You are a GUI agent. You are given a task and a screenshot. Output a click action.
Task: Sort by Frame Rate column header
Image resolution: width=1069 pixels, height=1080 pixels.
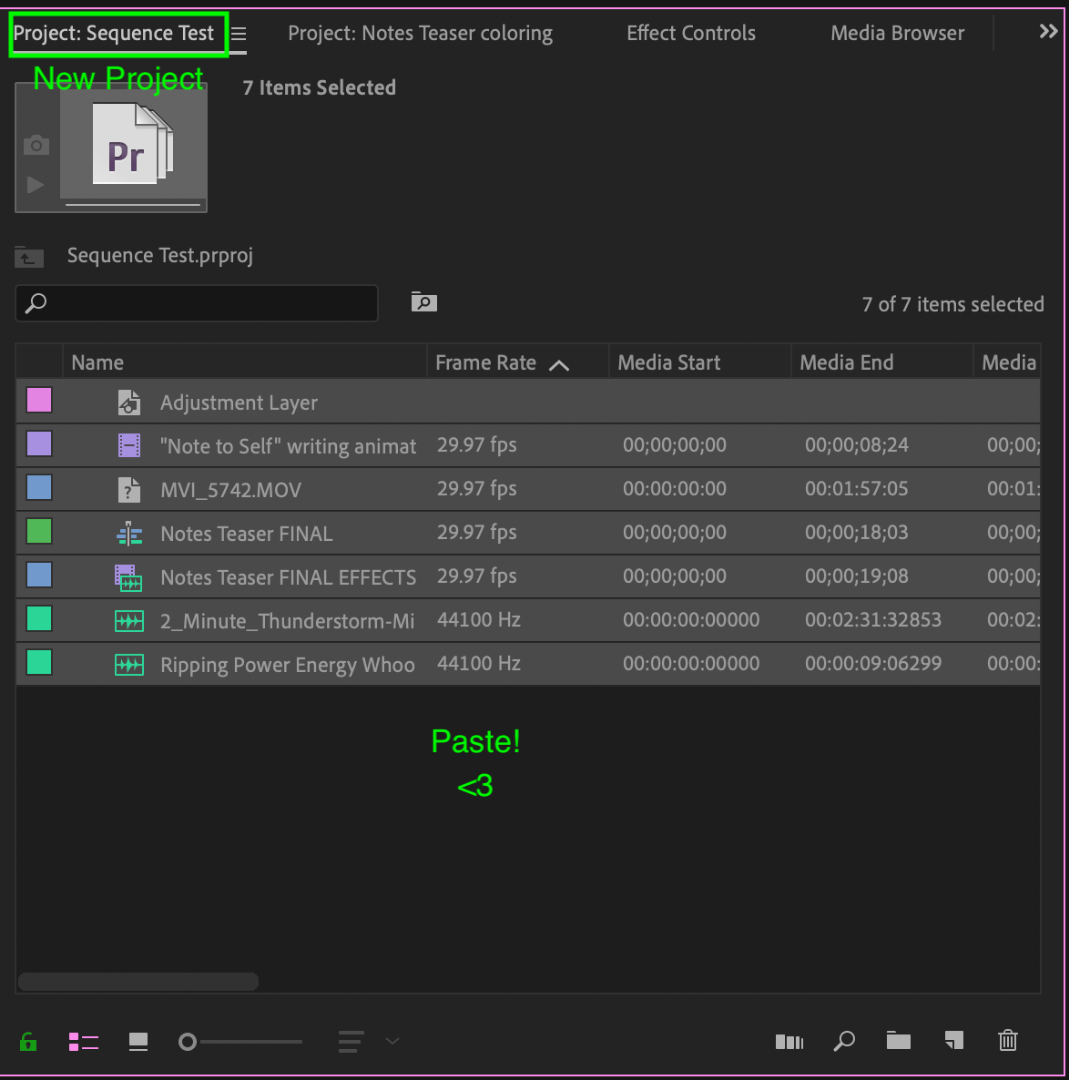pyautogui.click(x=486, y=362)
